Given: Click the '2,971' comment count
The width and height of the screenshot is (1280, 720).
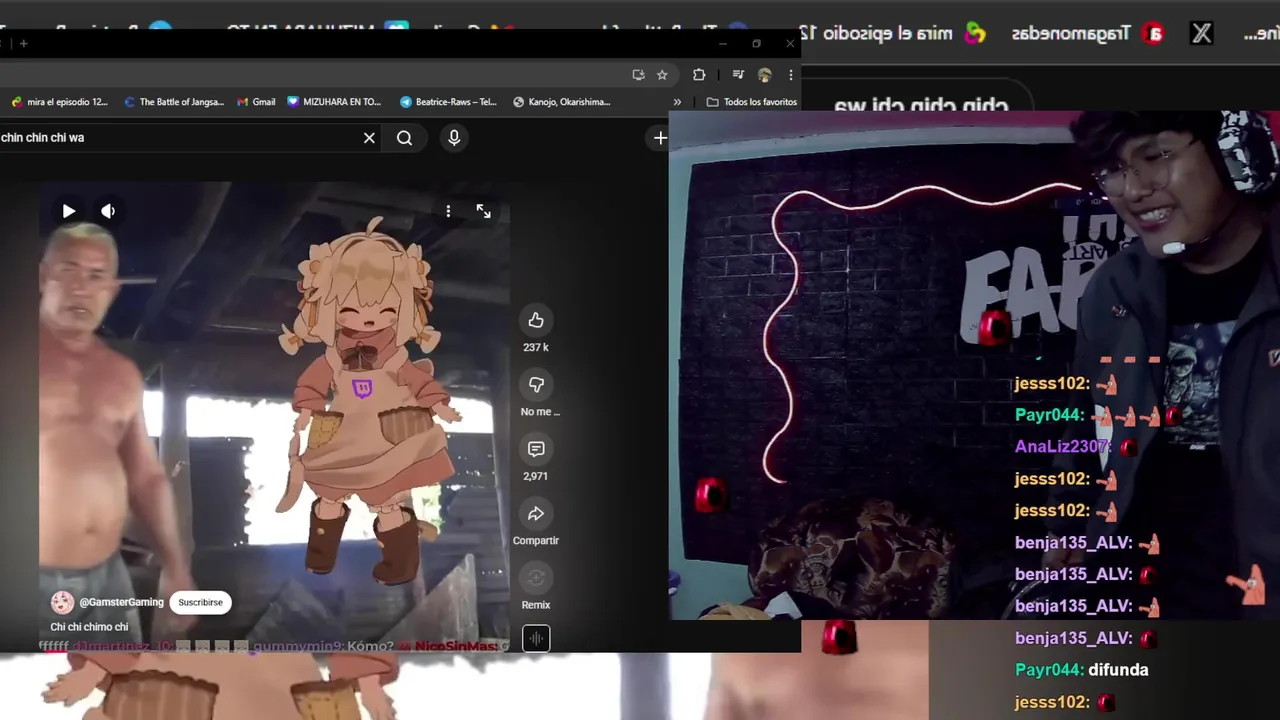Looking at the screenshot, I should coord(536,476).
